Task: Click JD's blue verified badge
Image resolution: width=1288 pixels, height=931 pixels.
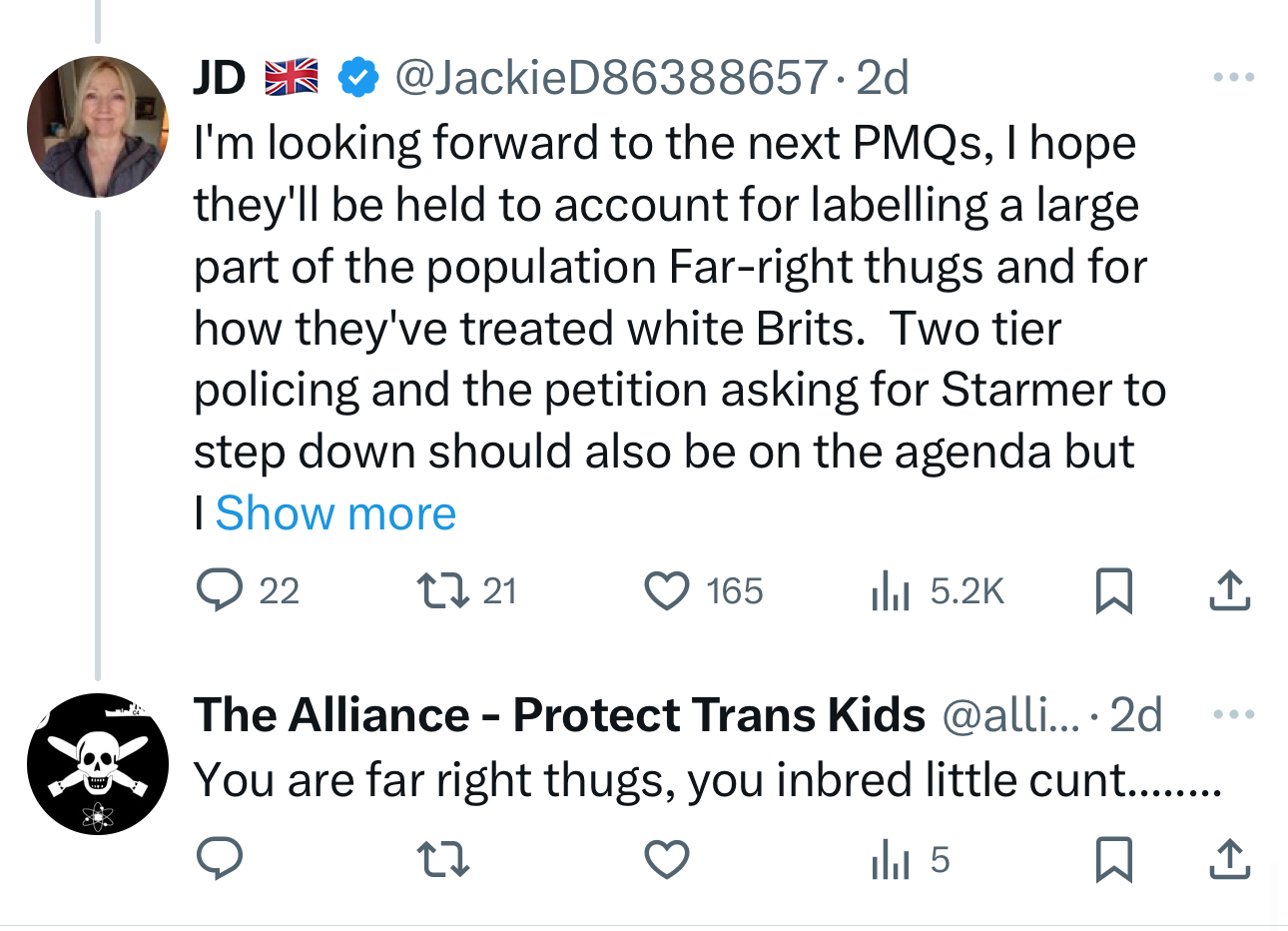Action: coord(358,77)
